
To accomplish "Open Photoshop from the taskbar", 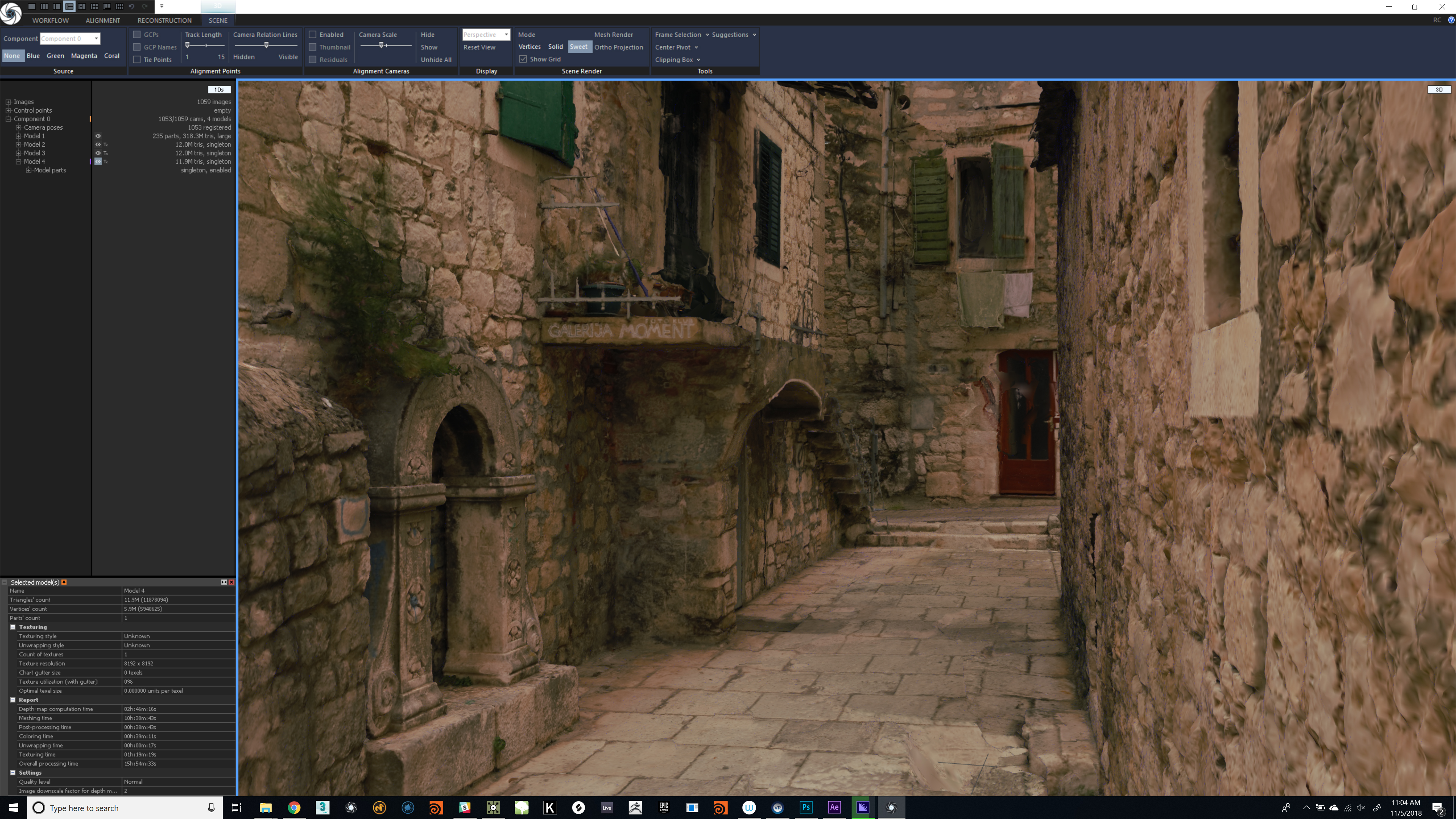I will [806, 808].
